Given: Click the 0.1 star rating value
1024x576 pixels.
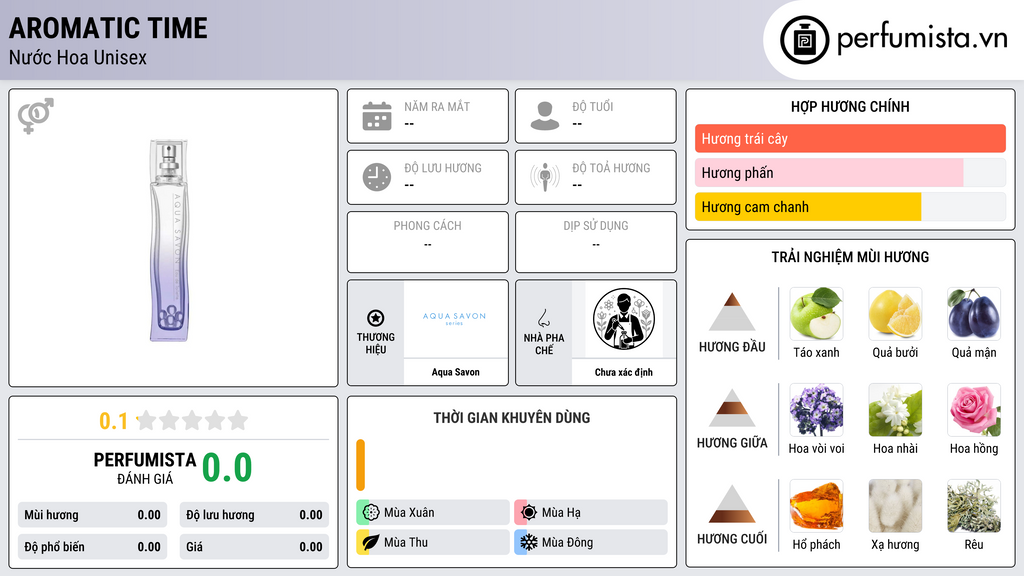Looking at the screenshot, I should click(x=114, y=421).
